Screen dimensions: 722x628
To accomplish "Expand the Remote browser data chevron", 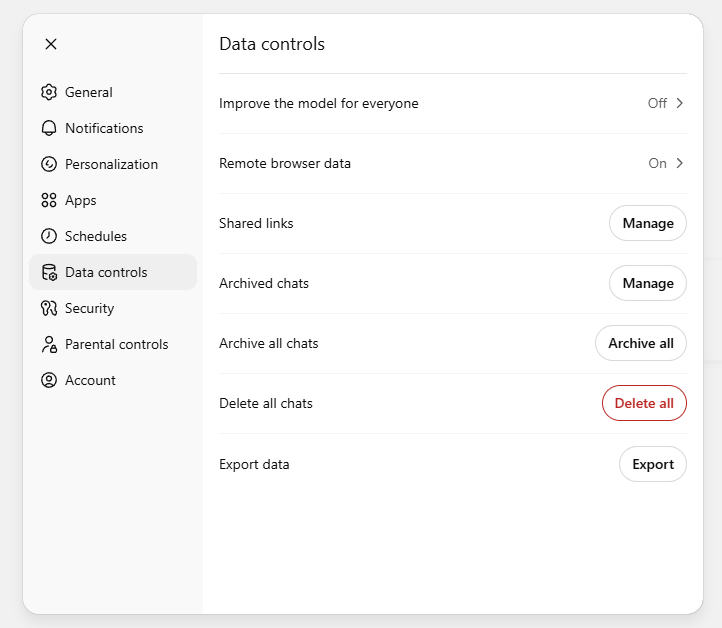I will click(x=680, y=163).
